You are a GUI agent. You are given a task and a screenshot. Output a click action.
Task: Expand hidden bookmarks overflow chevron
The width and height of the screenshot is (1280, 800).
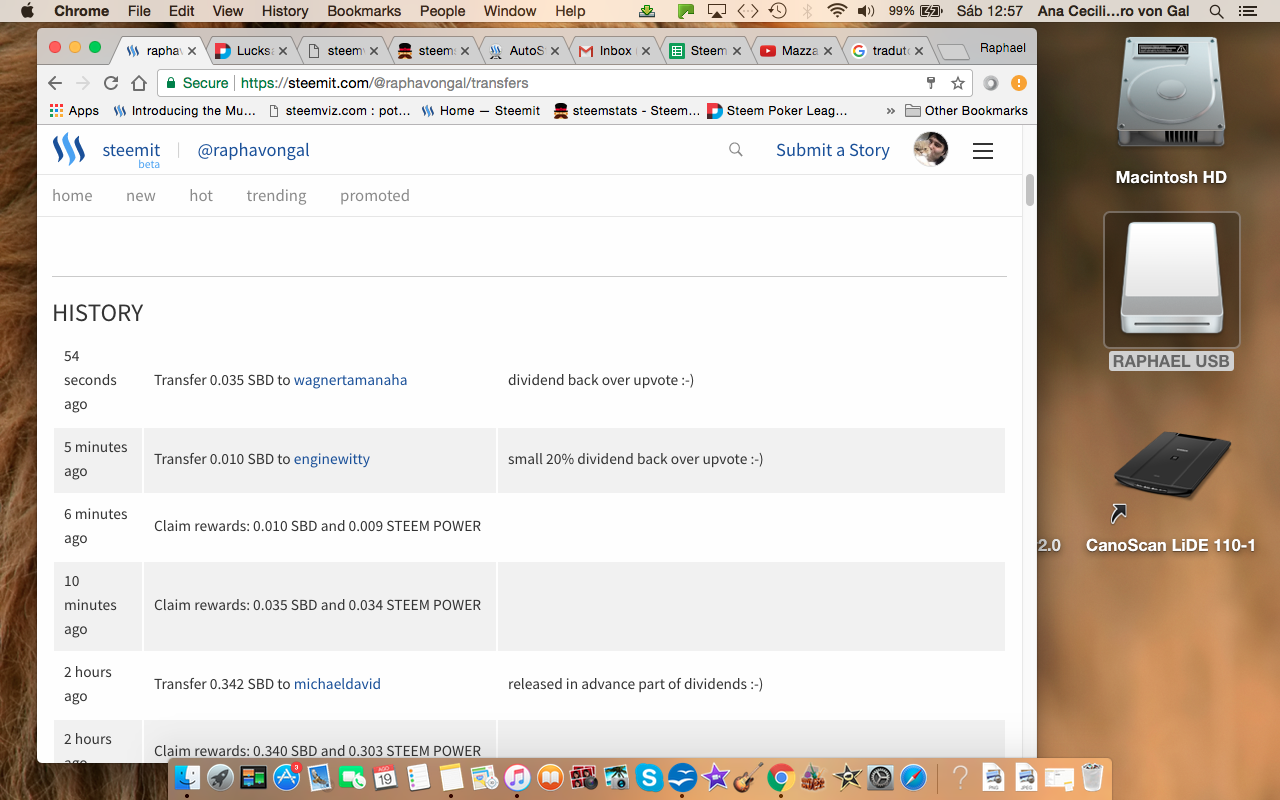[x=890, y=110]
